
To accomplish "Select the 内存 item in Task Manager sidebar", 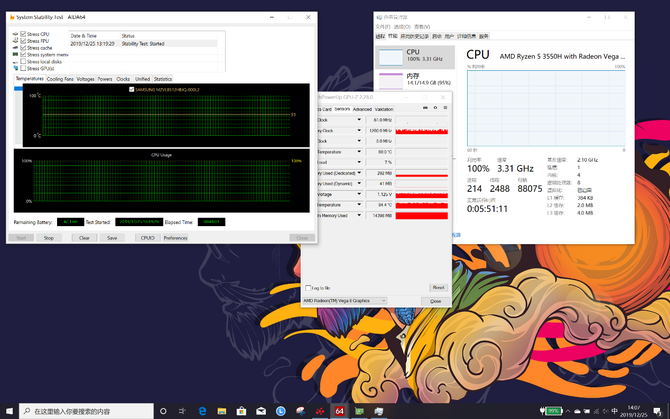I will pos(414,80).
